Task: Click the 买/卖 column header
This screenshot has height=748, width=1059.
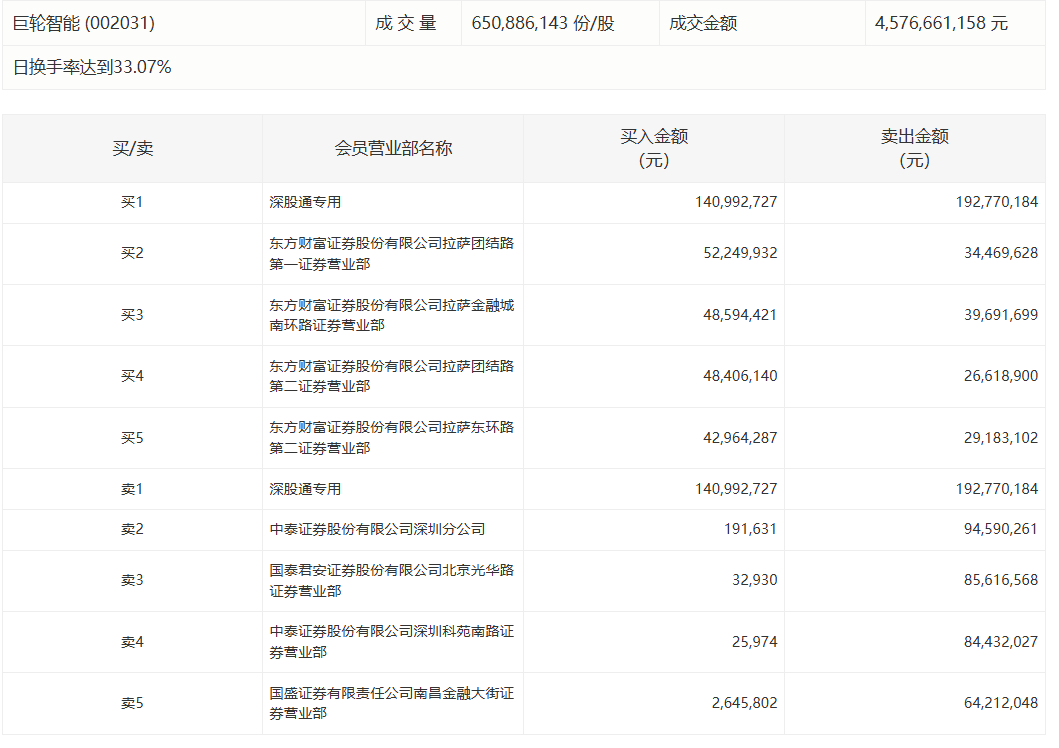Action: click(x=132, y=148)
